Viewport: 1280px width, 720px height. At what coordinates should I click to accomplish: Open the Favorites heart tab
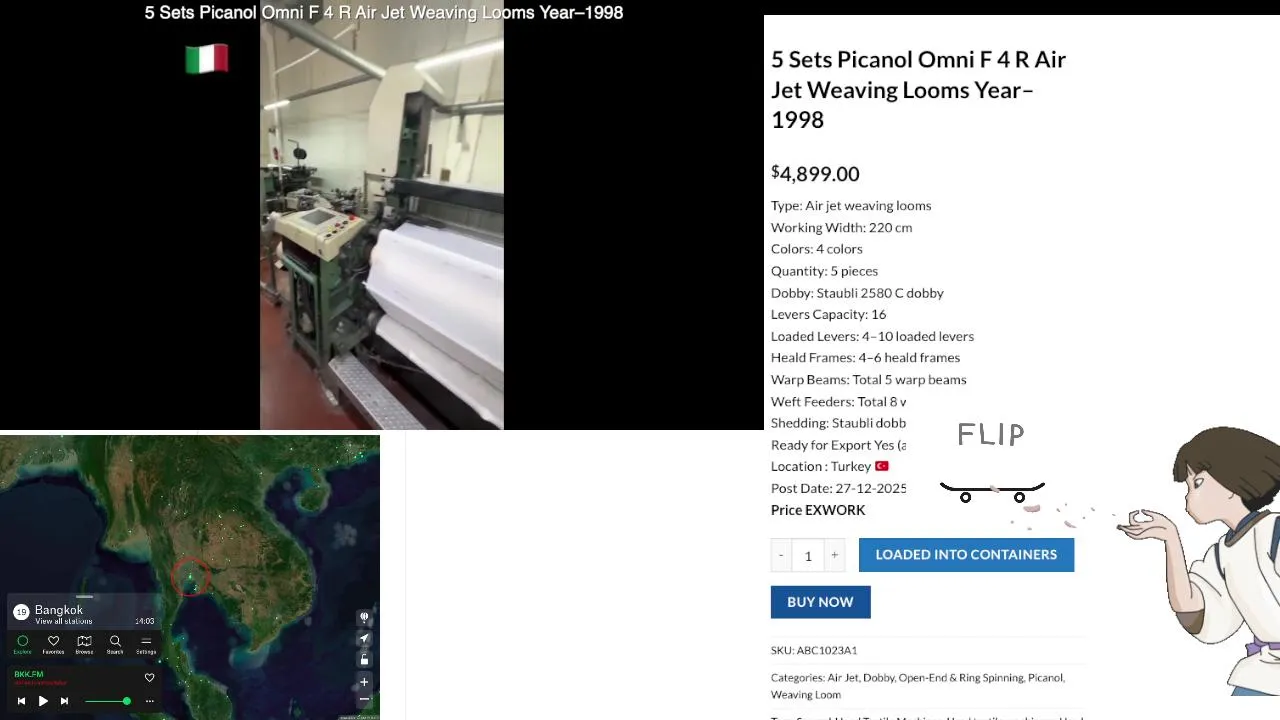coord(53,644)
